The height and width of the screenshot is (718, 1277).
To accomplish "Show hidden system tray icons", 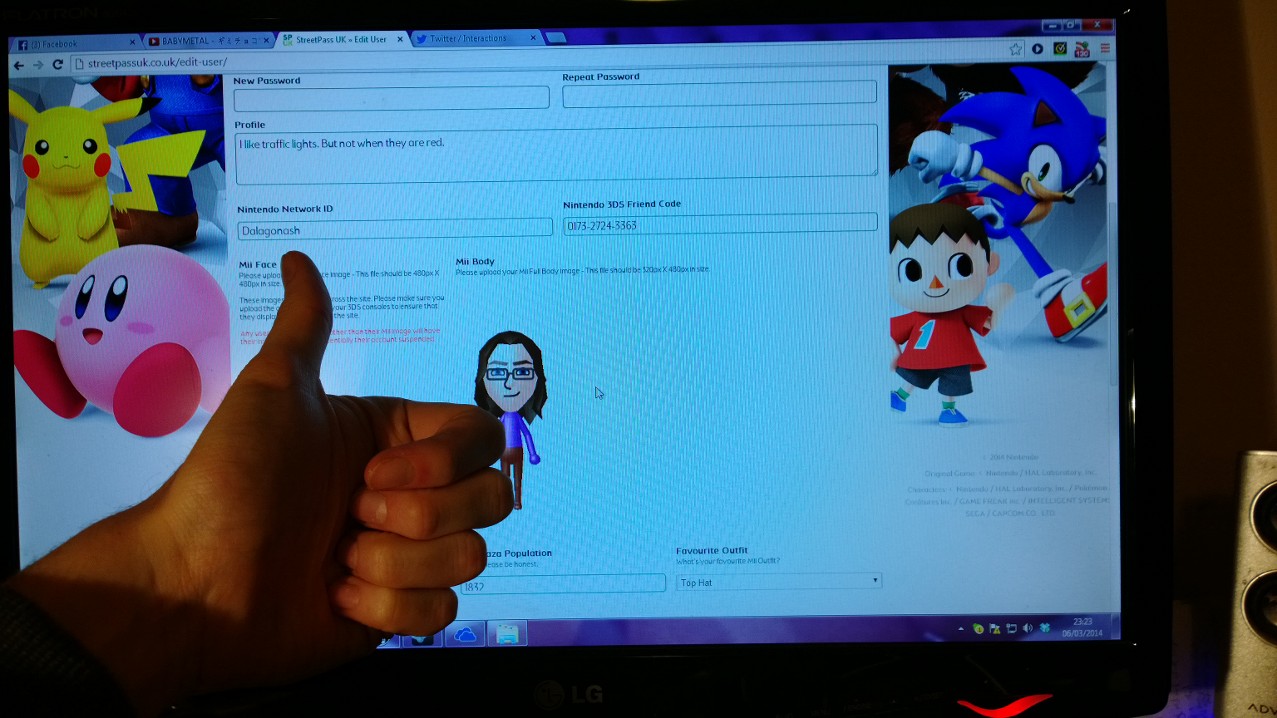I will 961,629.
